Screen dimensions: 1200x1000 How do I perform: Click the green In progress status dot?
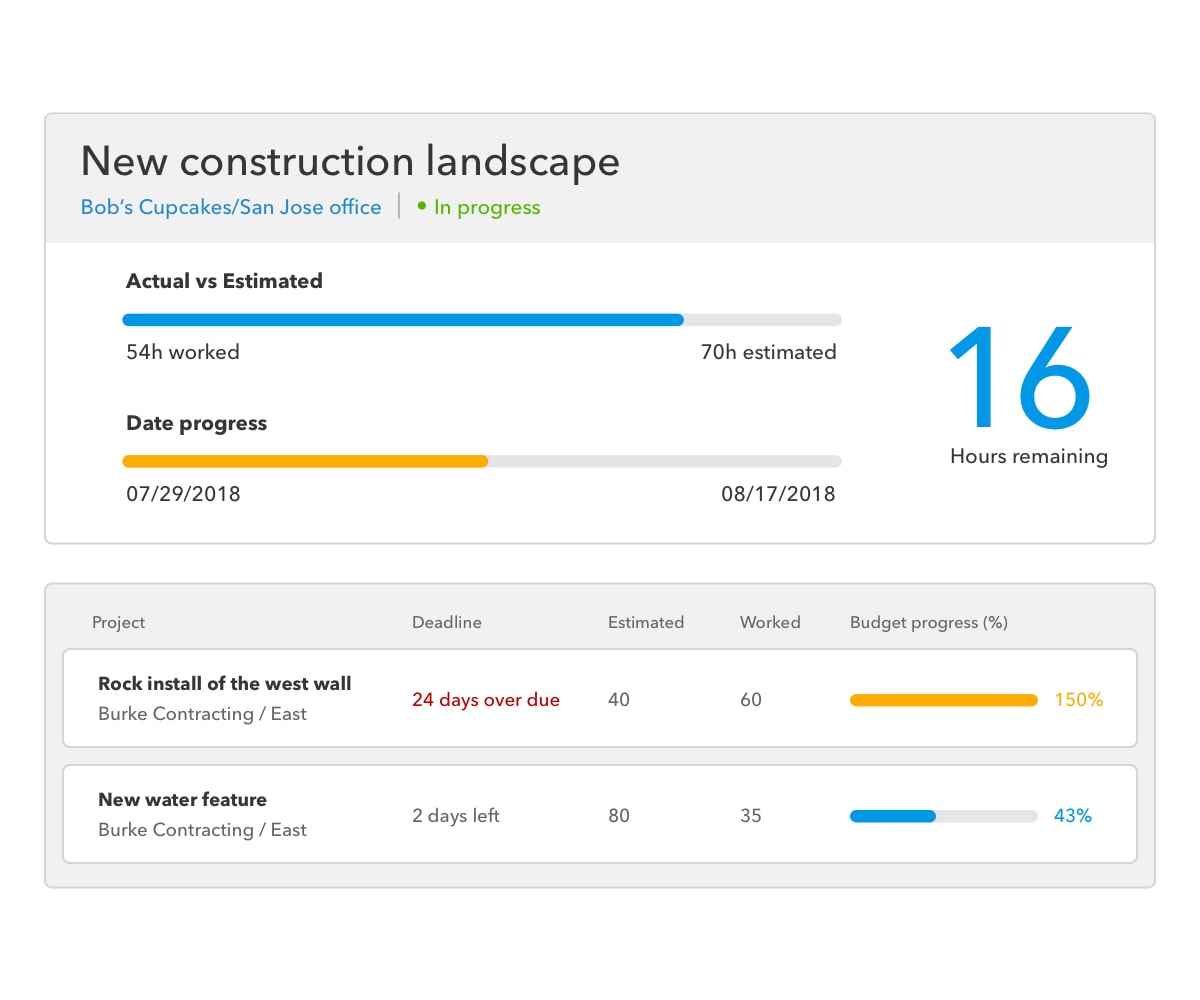point(422,206)
